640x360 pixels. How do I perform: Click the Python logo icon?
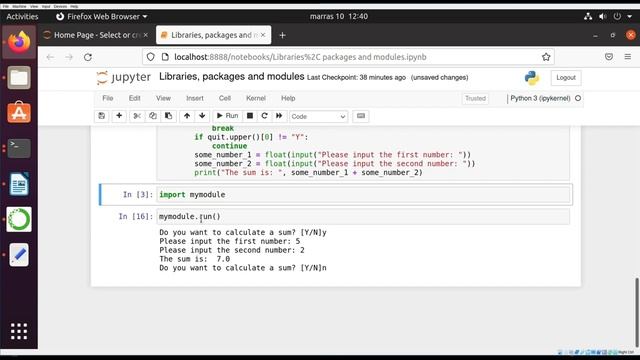point(532,78)
